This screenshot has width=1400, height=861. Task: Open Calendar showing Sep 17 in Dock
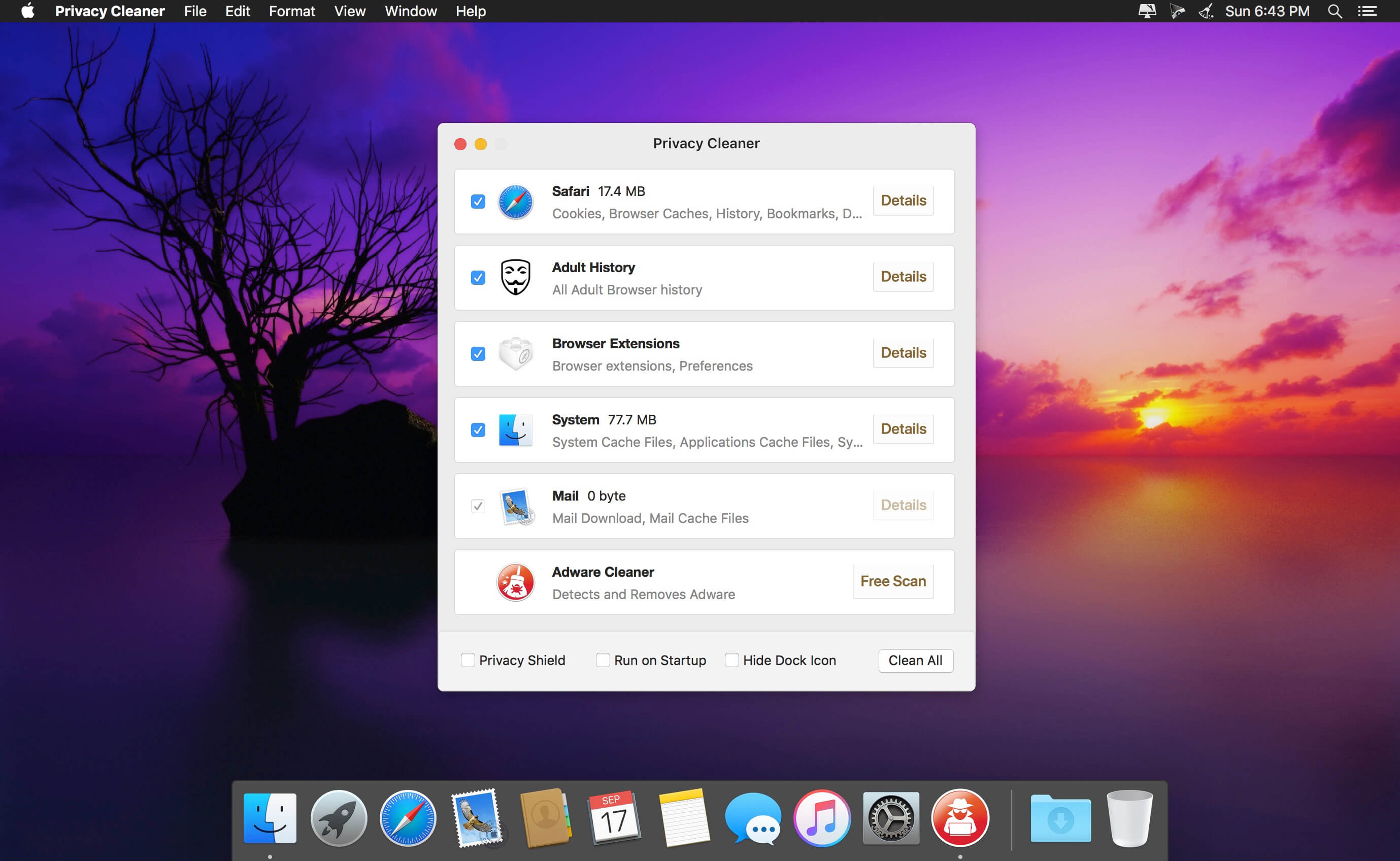(x=614, y=818)
